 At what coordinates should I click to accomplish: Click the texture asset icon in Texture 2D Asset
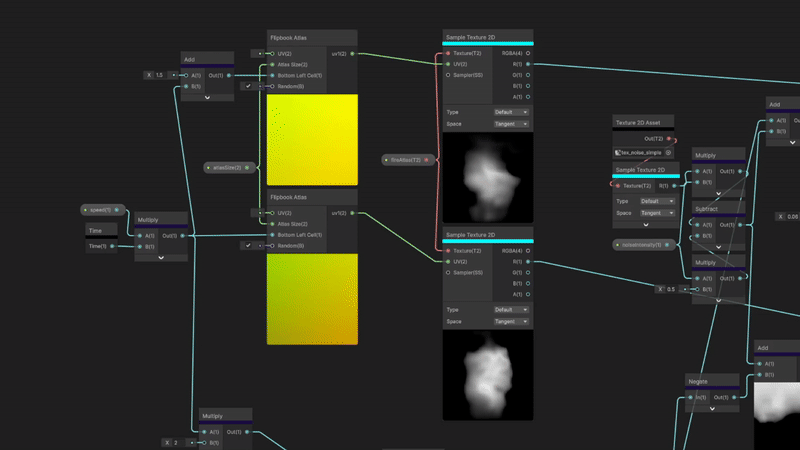(x=618, y=153)
